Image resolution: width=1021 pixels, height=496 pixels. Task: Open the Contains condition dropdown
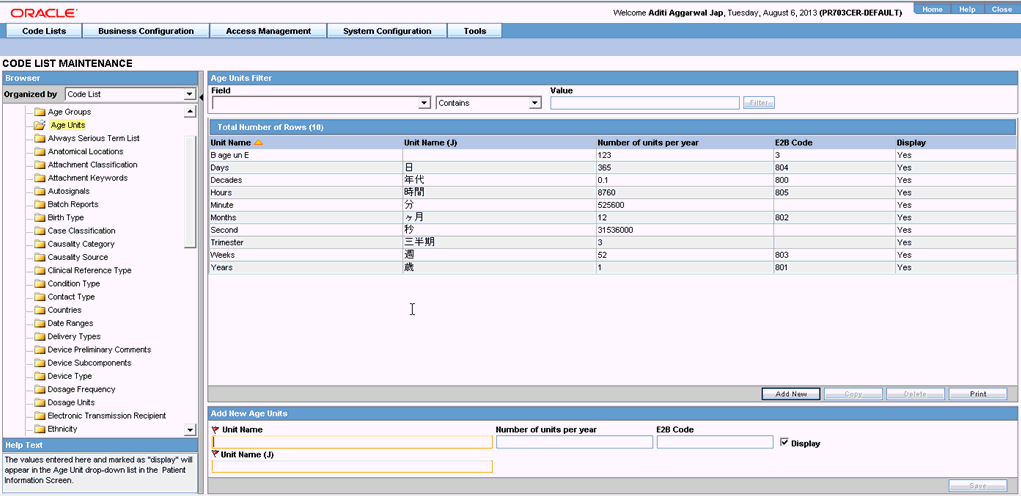point(535,103)
